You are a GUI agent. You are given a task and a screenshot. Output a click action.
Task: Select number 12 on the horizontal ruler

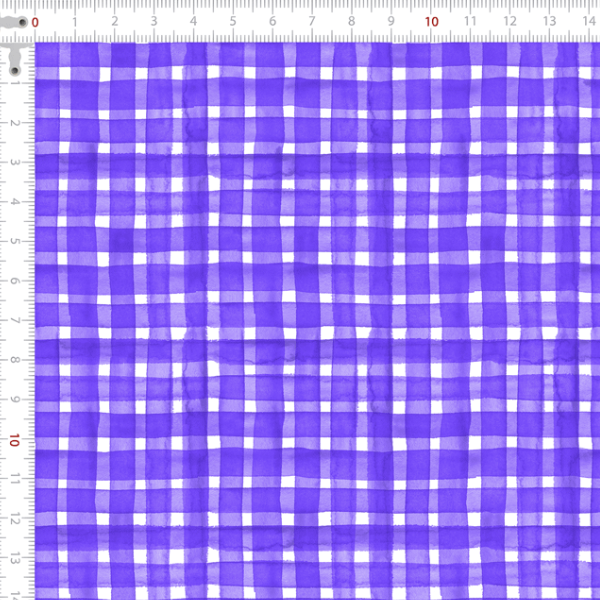point(510,21)
